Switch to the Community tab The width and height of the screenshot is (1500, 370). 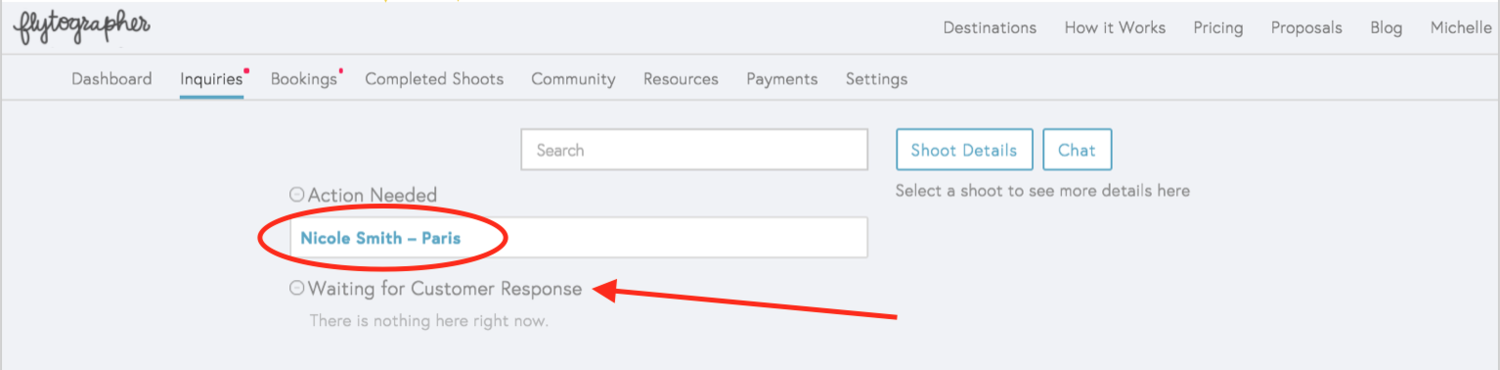tap(573, 79)
